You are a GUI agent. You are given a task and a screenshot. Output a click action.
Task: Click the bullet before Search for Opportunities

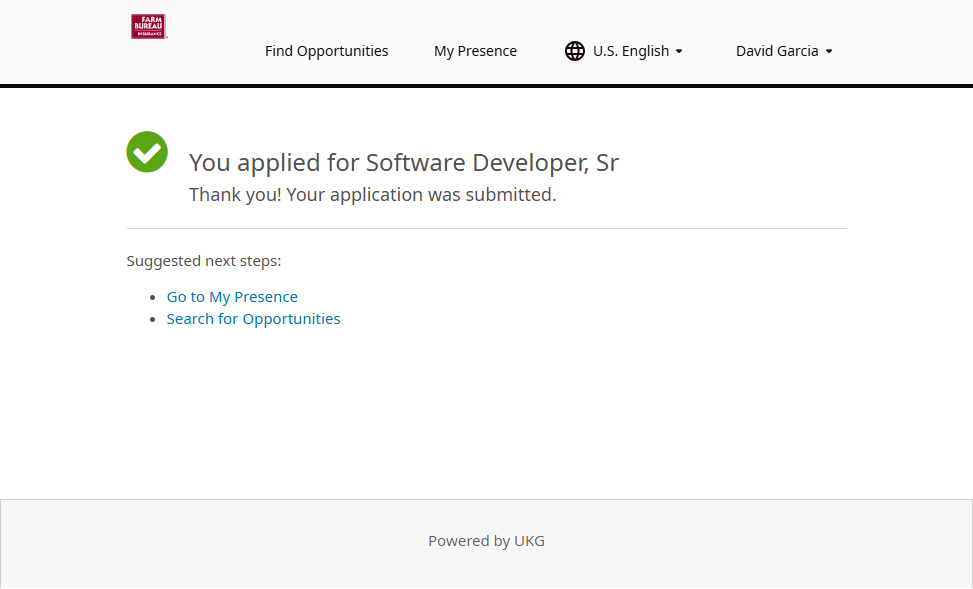[153, 320]
